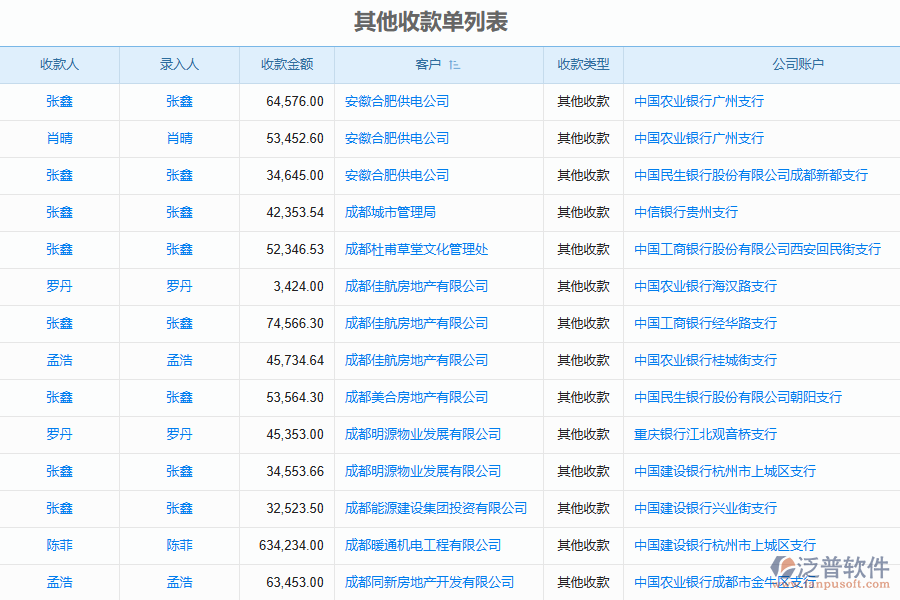Select the 录入人 column header

(179, 64)
